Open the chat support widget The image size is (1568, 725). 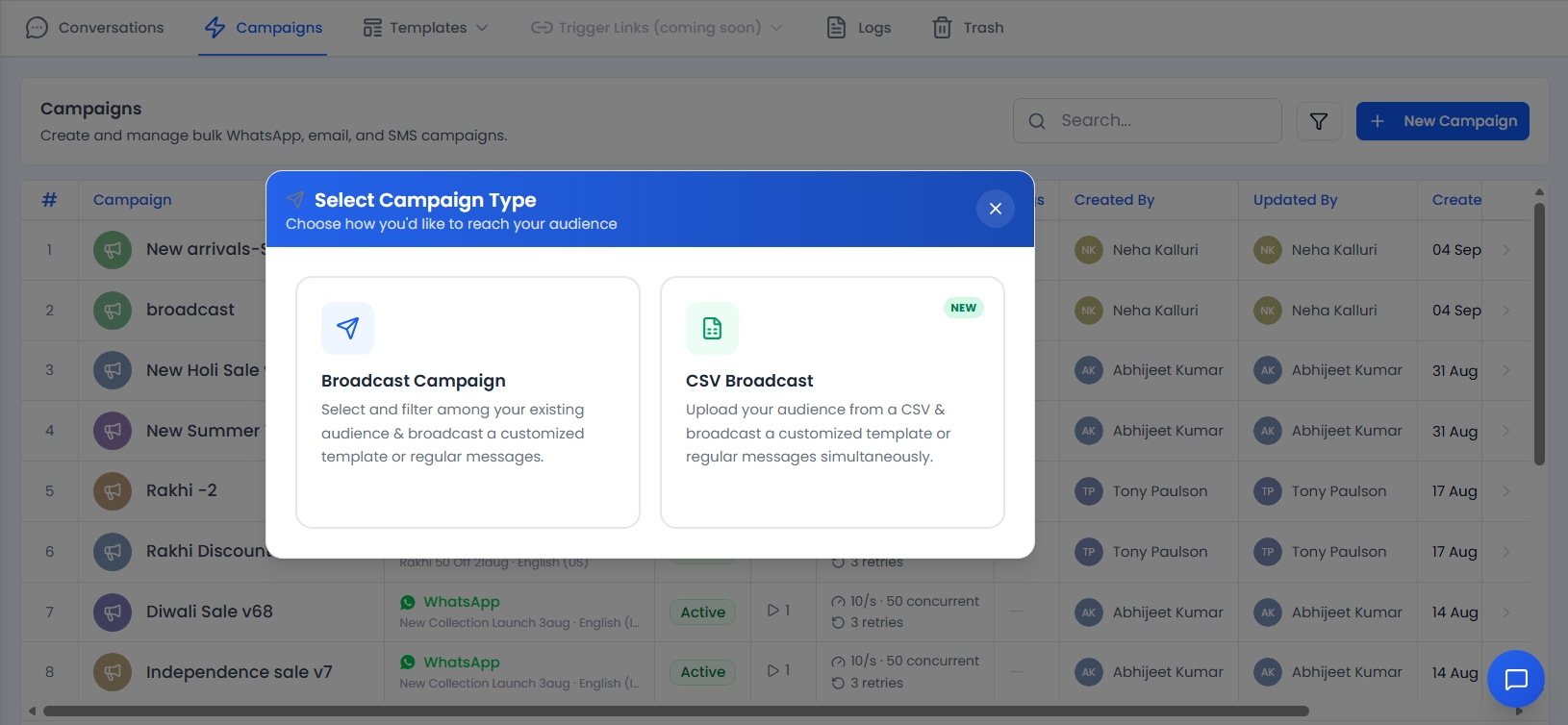pos(1516,679)
